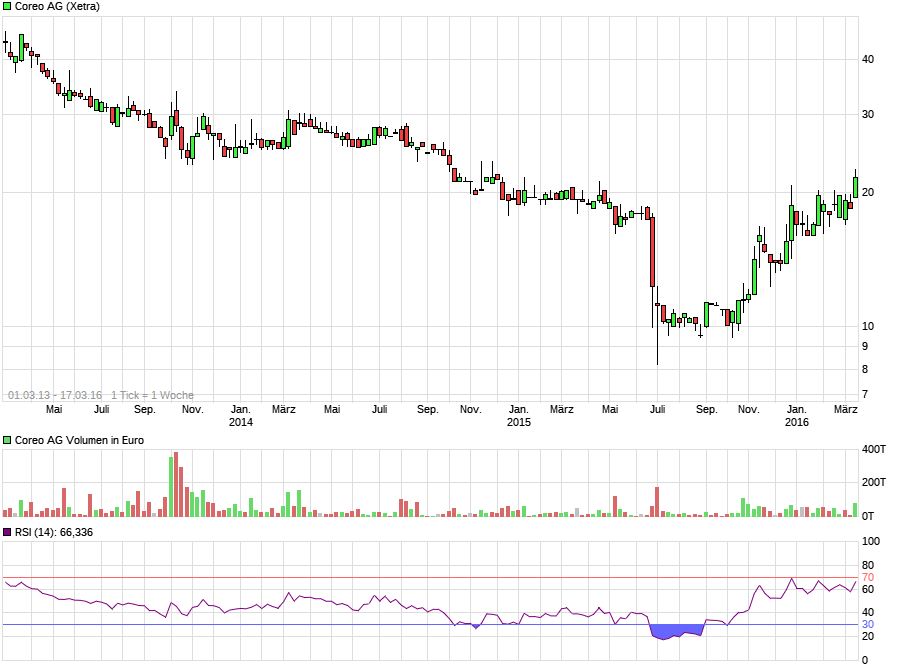900x670 pixels.
Task: Click the blue 30 oversold RSI label
Action: click(867, 625)
